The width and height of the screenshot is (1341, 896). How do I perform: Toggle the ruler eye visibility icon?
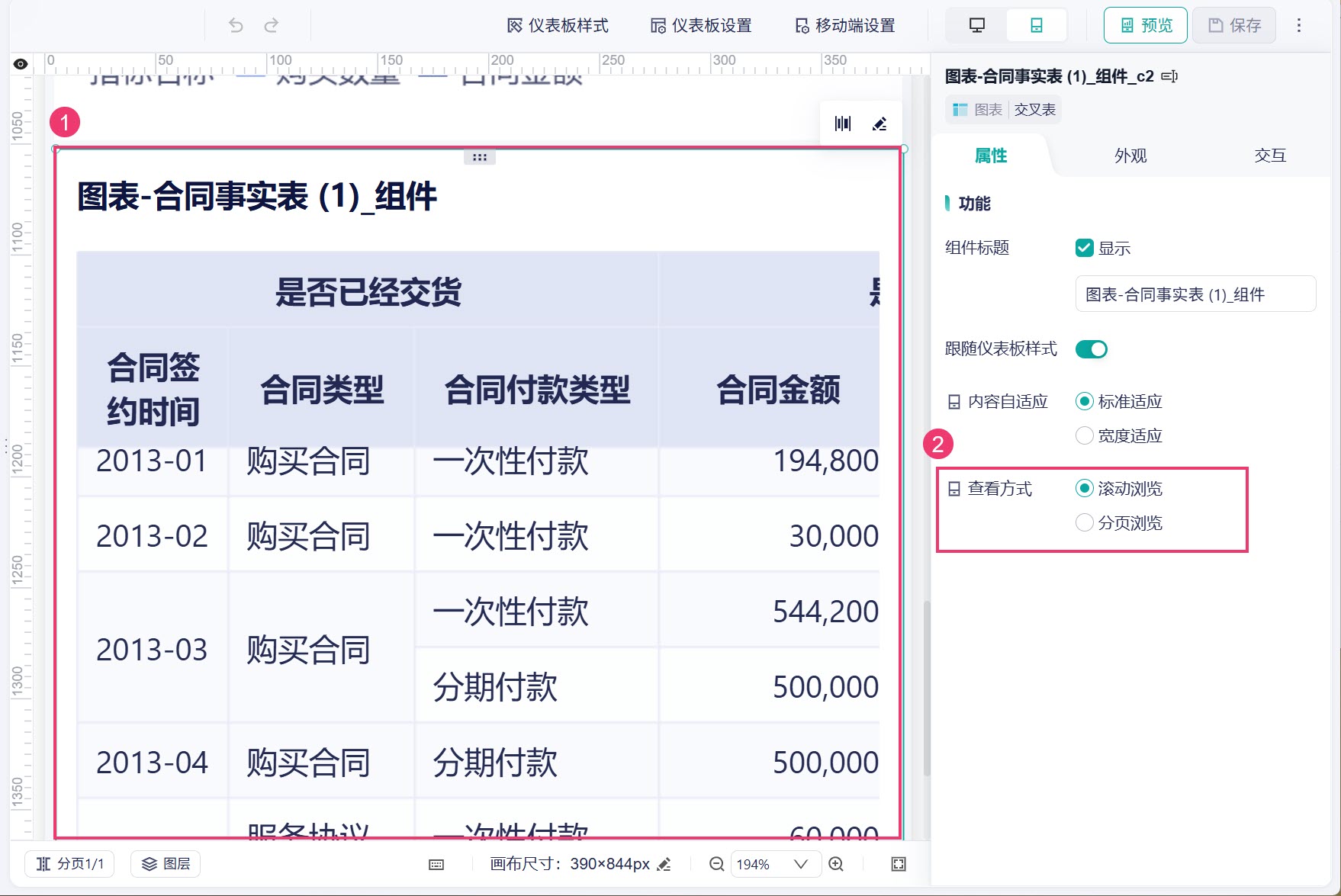point(21,64)
